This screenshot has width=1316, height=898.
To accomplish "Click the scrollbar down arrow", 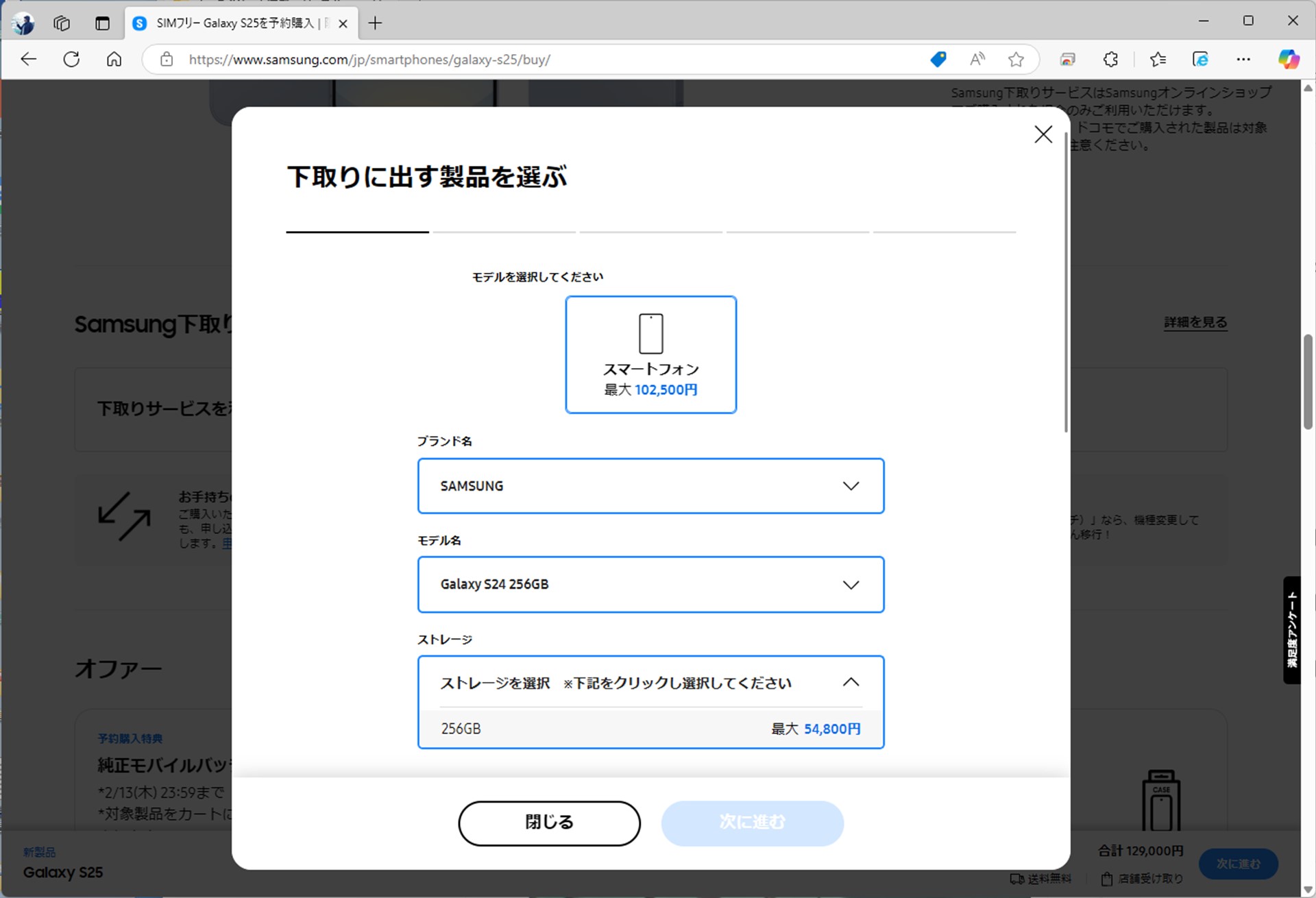I will click(x=1308, y=890).
